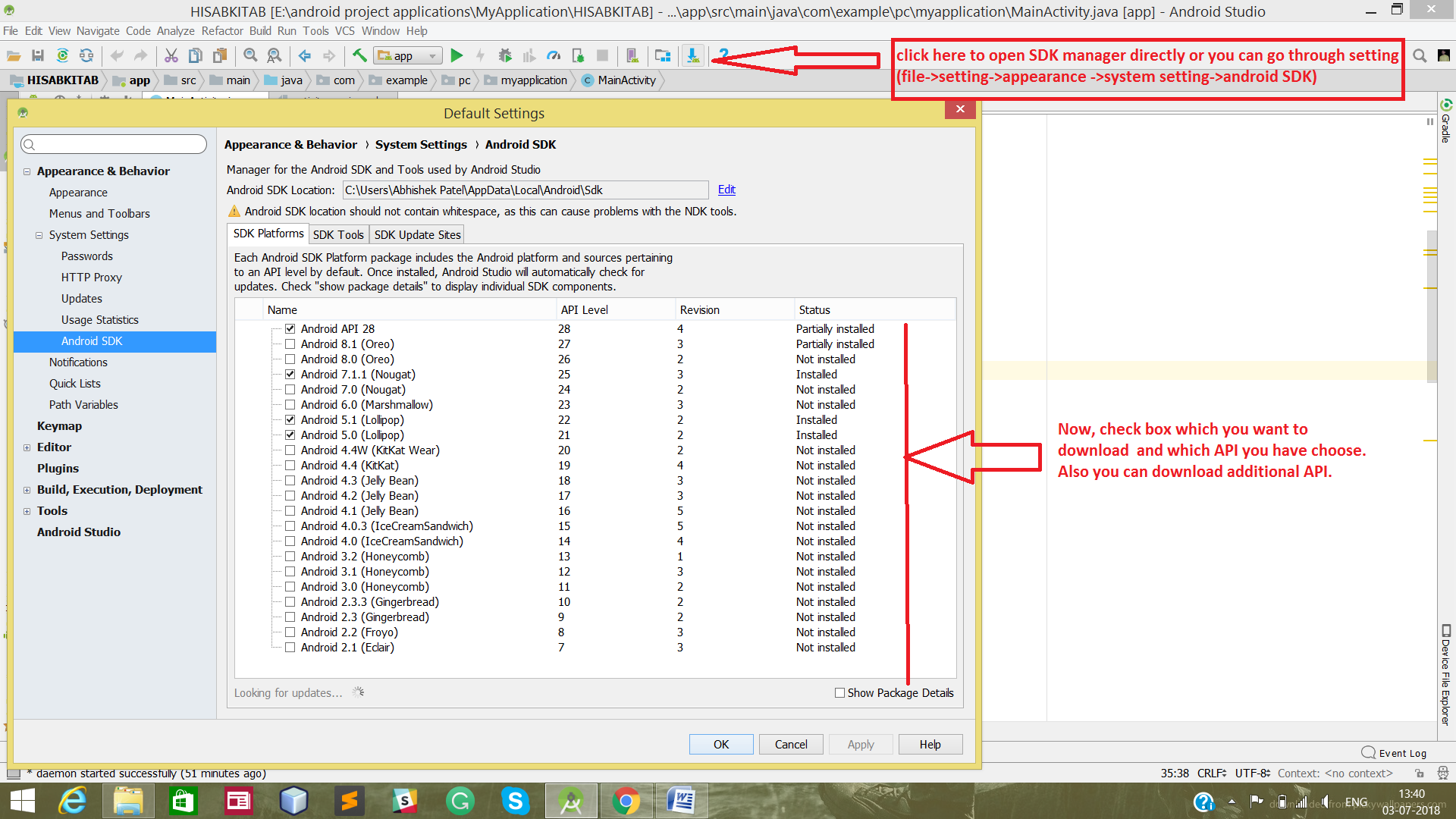1456x819 pixels.
Task: Uncheck Android 7.1.1 (Nougat) checkbox
Action: coord(290,374)
